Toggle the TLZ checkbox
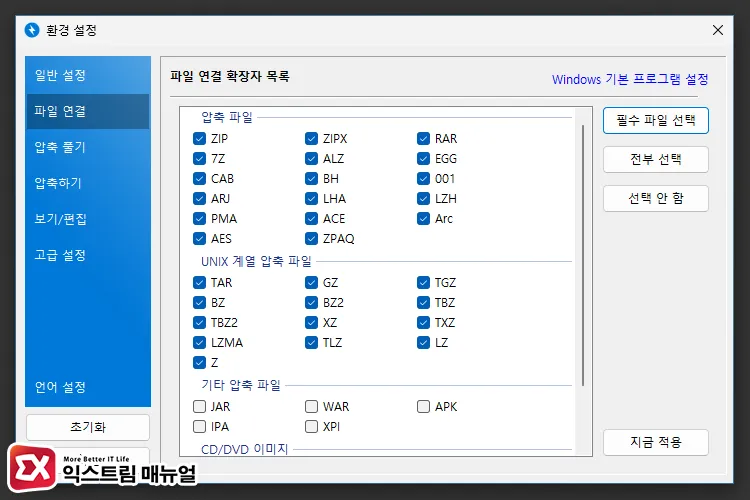This screenshot has height=500, width=750. 311,343
